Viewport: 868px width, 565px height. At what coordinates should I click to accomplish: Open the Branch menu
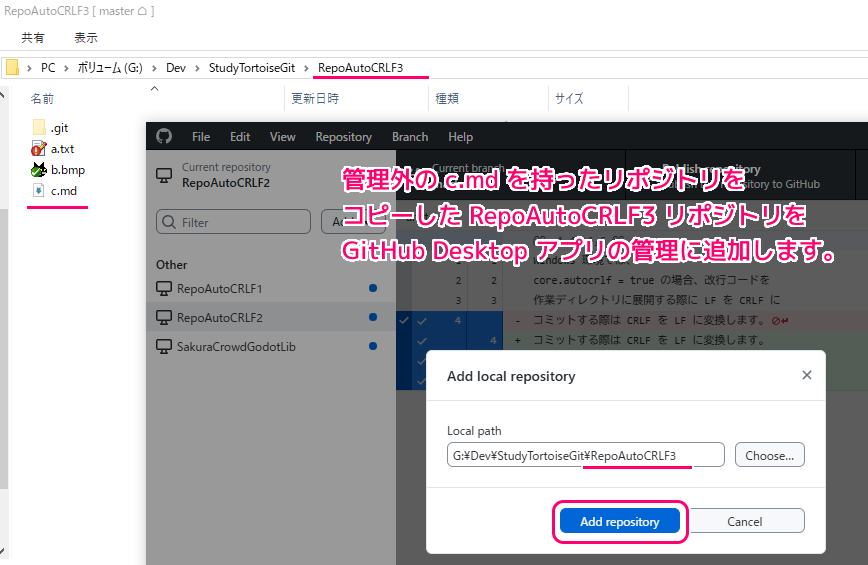coord(410,137)
